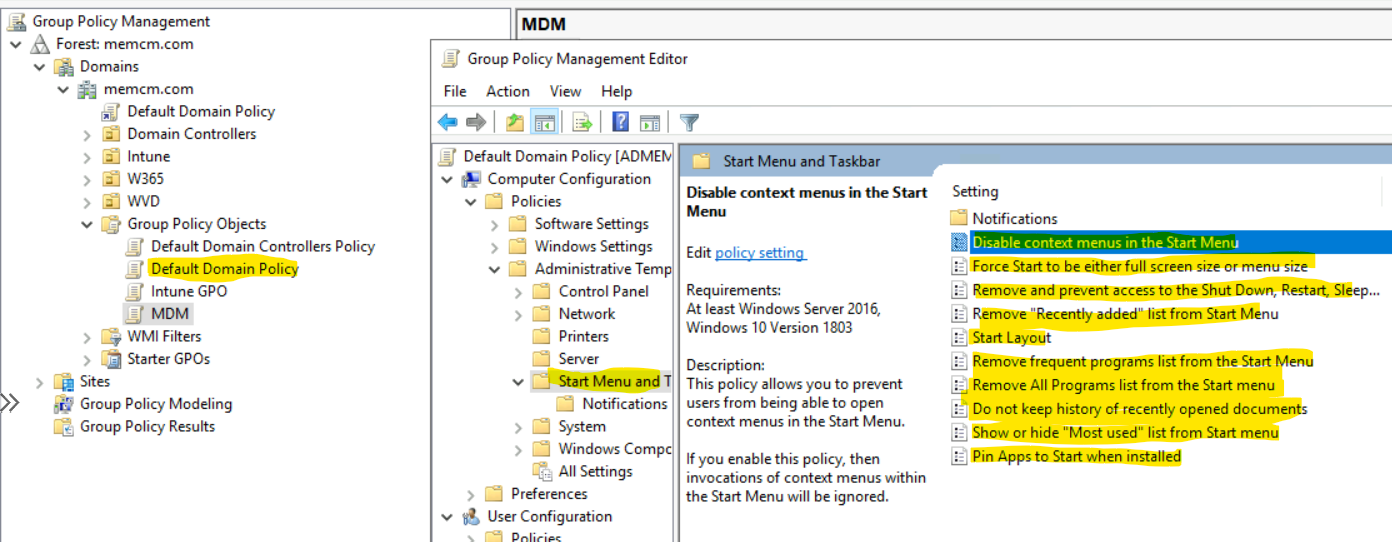Open the File menu
This screenshot has width=1392, height=542.
coord(455,91)
